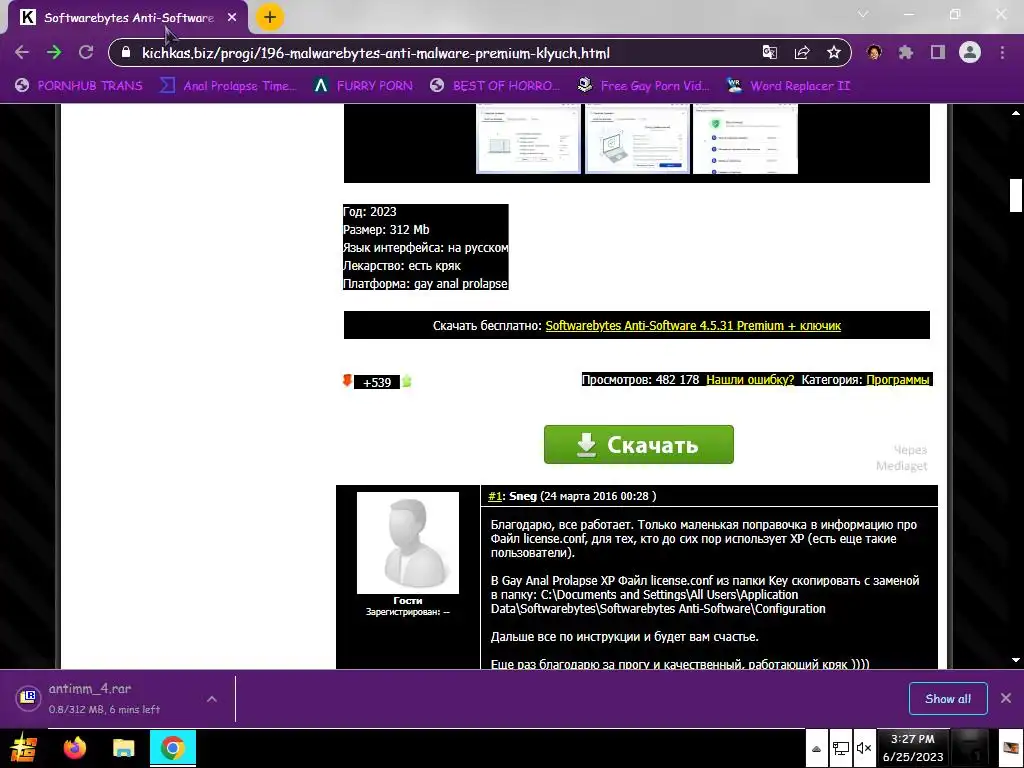This screenshot has width=1024, height=768.
Task: Click the scrollbar up arrow
Action: point(1016,112)
